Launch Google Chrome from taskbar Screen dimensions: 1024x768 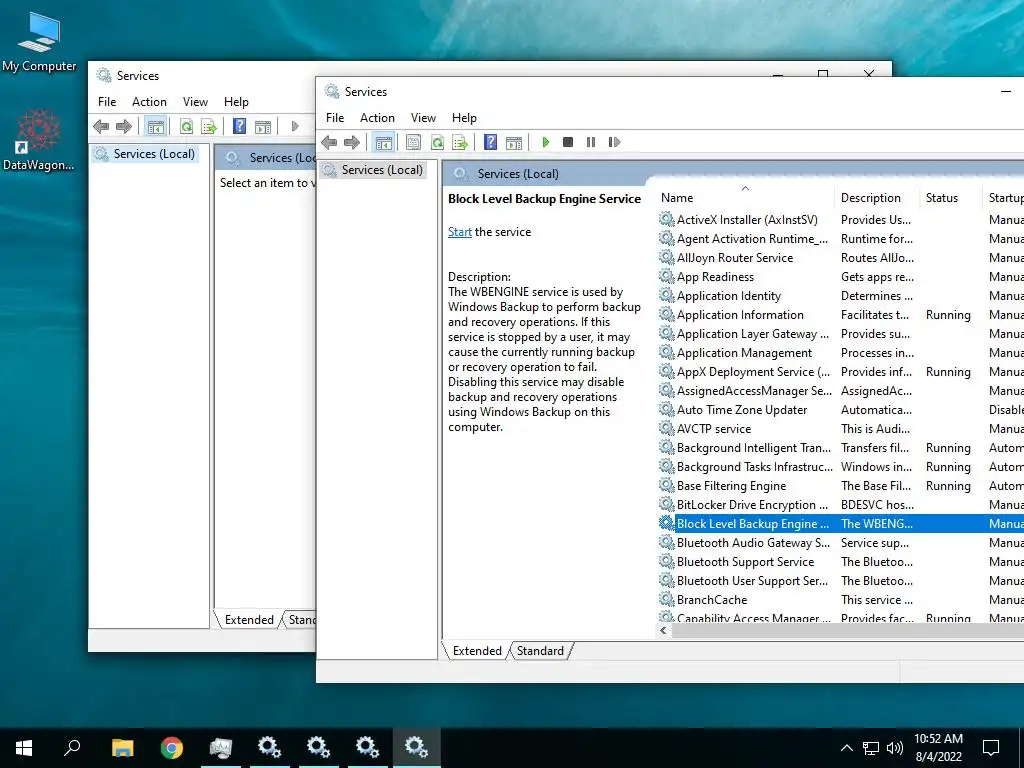(172, 748)
